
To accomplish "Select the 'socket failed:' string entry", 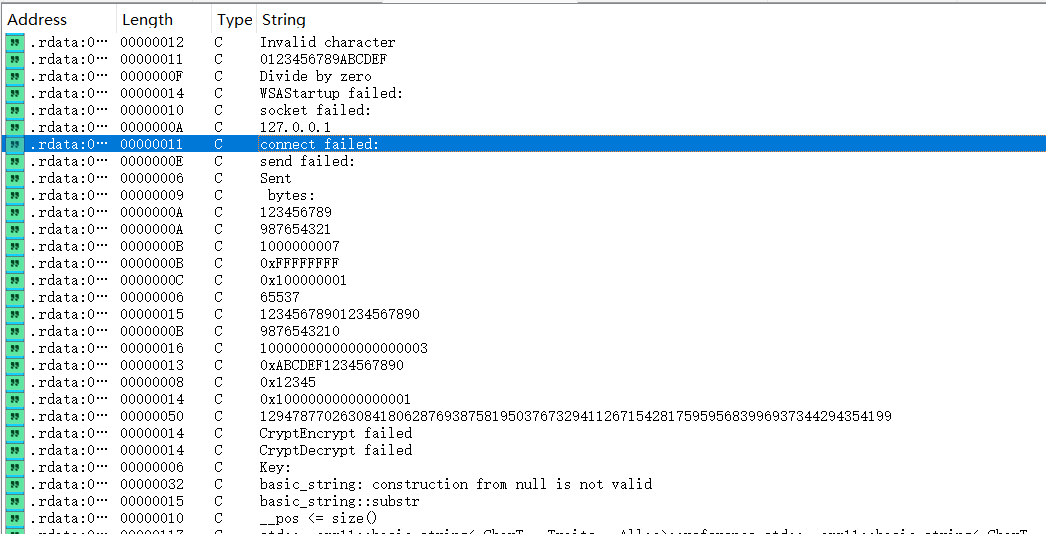I will (x=315, y=110).
